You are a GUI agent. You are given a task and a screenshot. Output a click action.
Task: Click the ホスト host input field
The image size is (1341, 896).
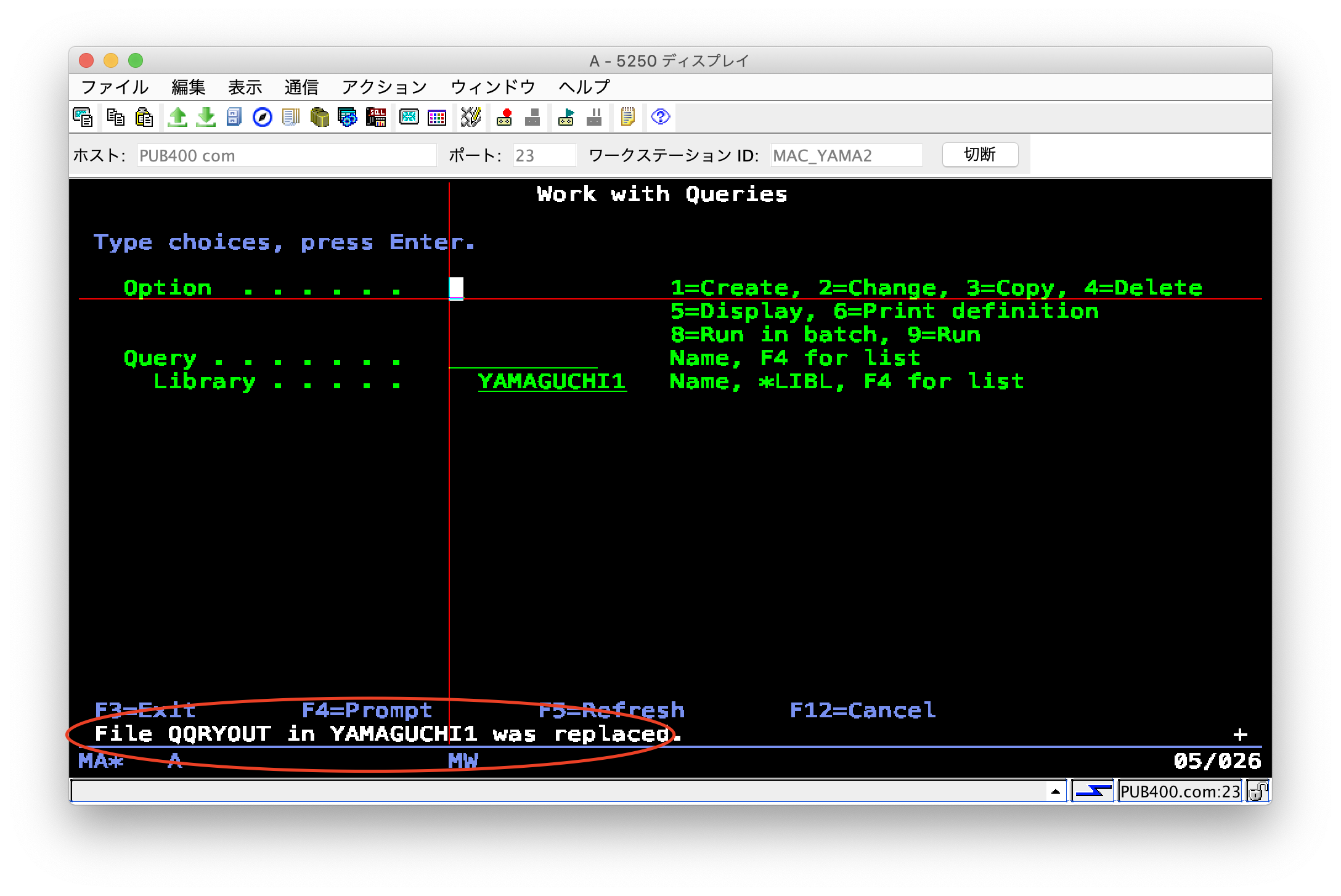click(287, 155)
